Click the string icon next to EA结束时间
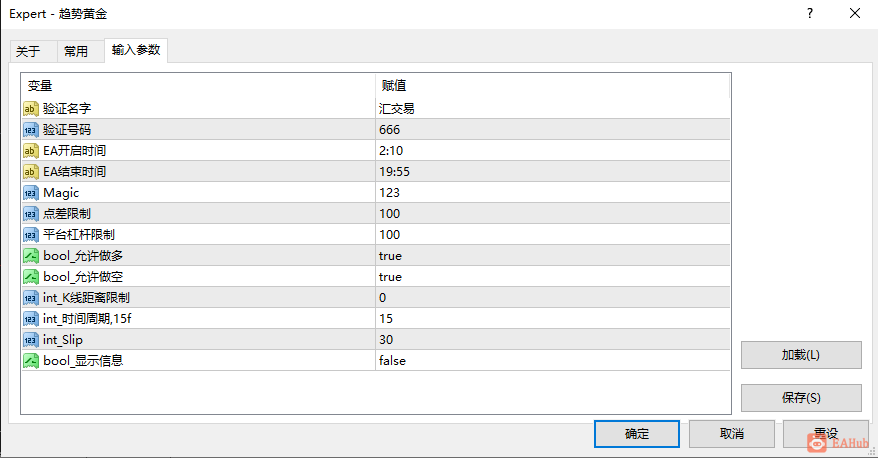 pyautogui.click(x=31, y=172)
